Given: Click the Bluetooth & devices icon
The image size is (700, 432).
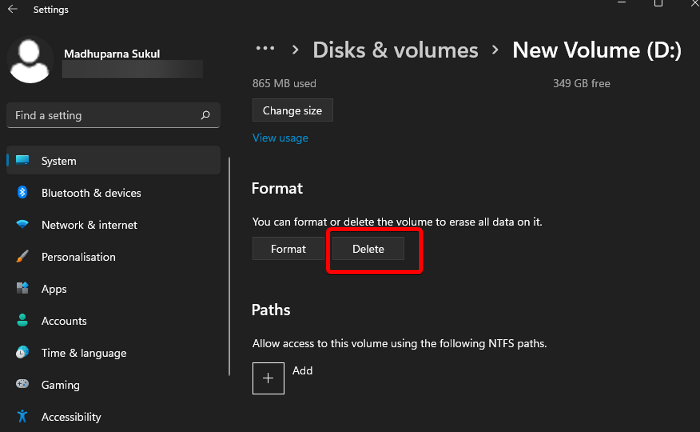Looking at the screenshot, I should [x=21, y=193].
